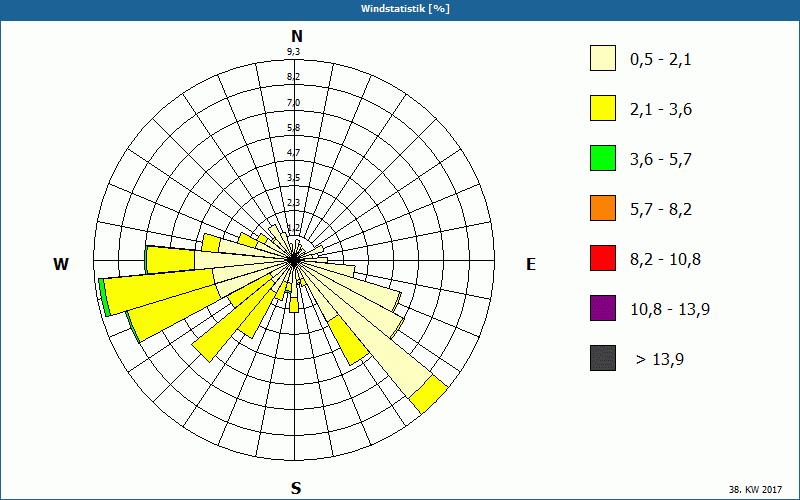The height and width of the screenshot is (500, 800).
Task: Click the legend label '5,7 - 8,2'
Action: click(661, 210)
